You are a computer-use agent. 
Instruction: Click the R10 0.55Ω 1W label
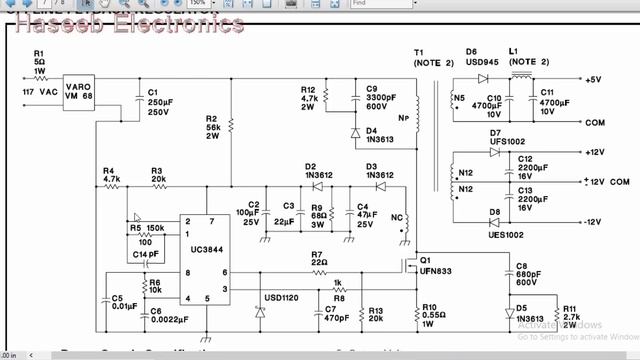(434, 316)
